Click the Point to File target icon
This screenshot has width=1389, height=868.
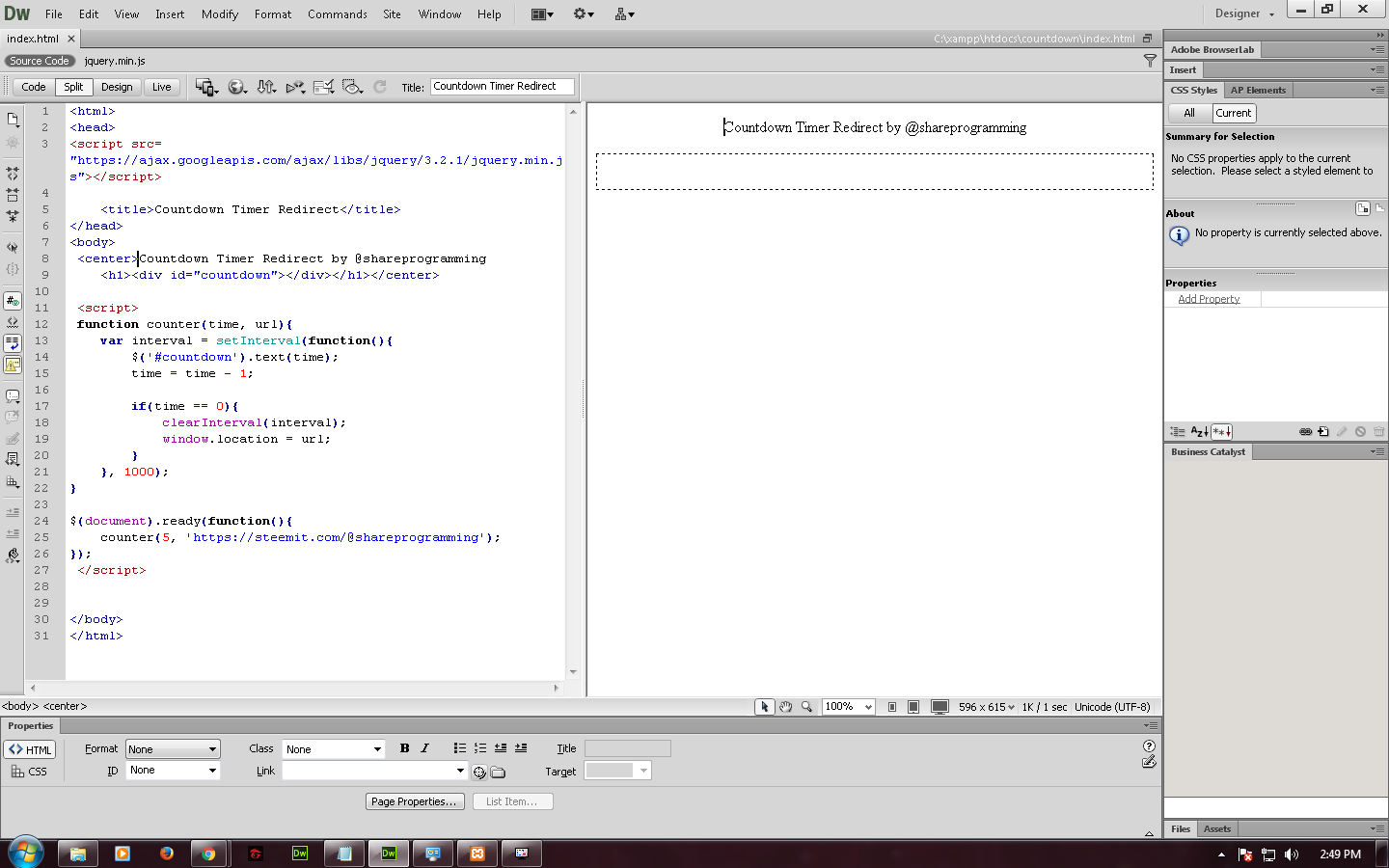click(479, 772)
